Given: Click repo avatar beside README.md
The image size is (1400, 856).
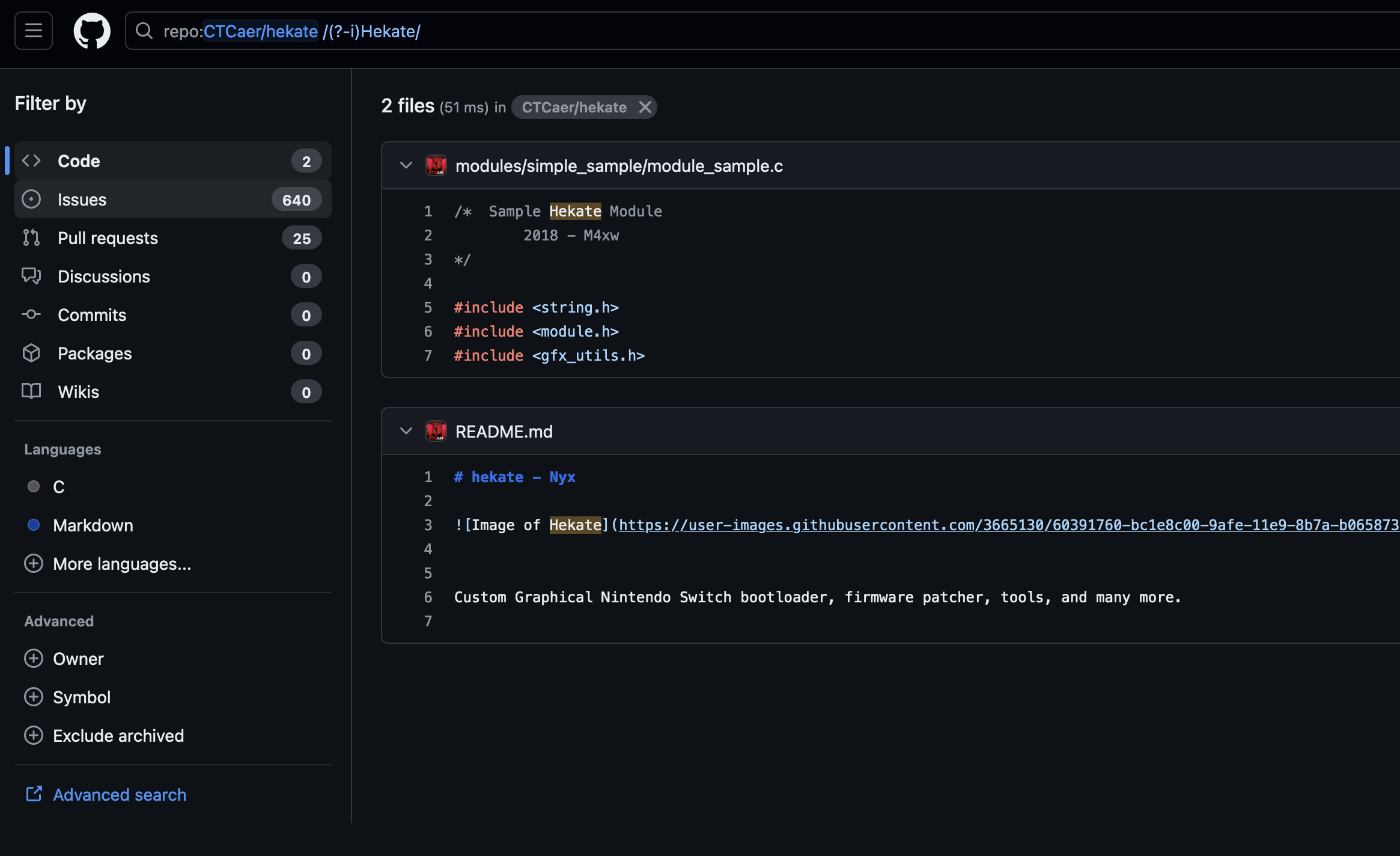Looking at the screenshot, I should click(x=436, y=431).
